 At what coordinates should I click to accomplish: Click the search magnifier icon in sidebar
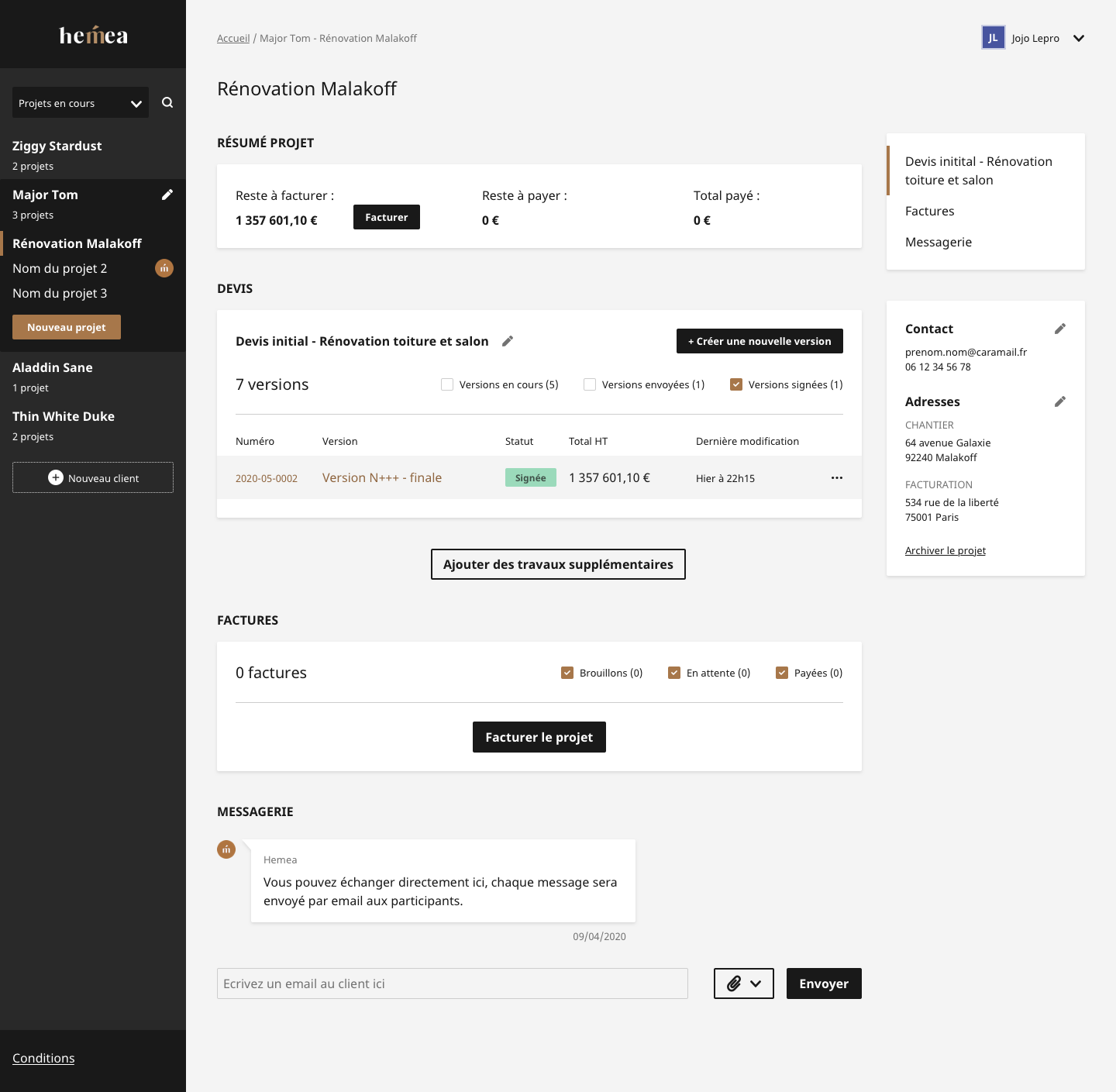(x=167, y=102)
